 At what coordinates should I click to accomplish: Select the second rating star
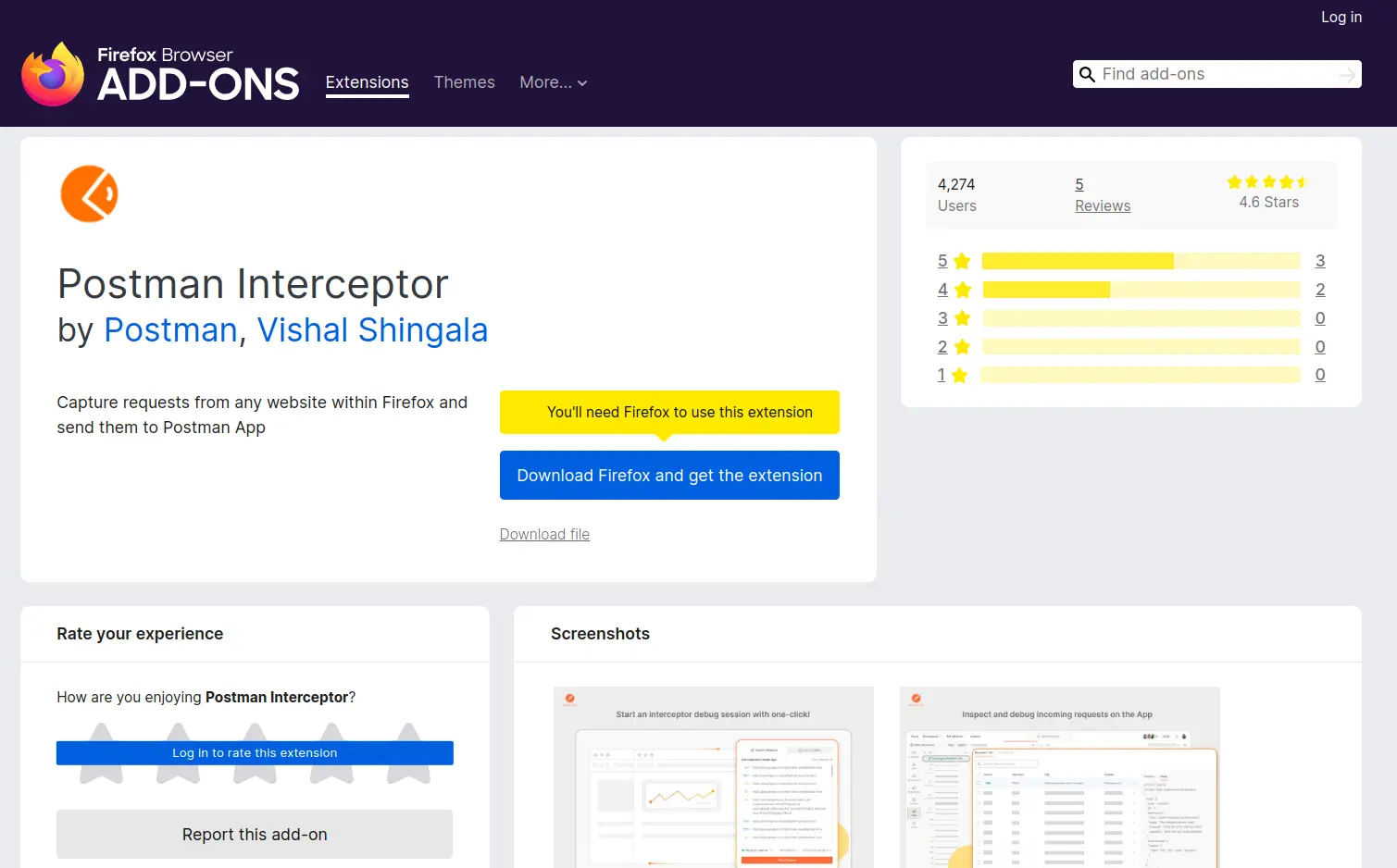pos(179,753)
